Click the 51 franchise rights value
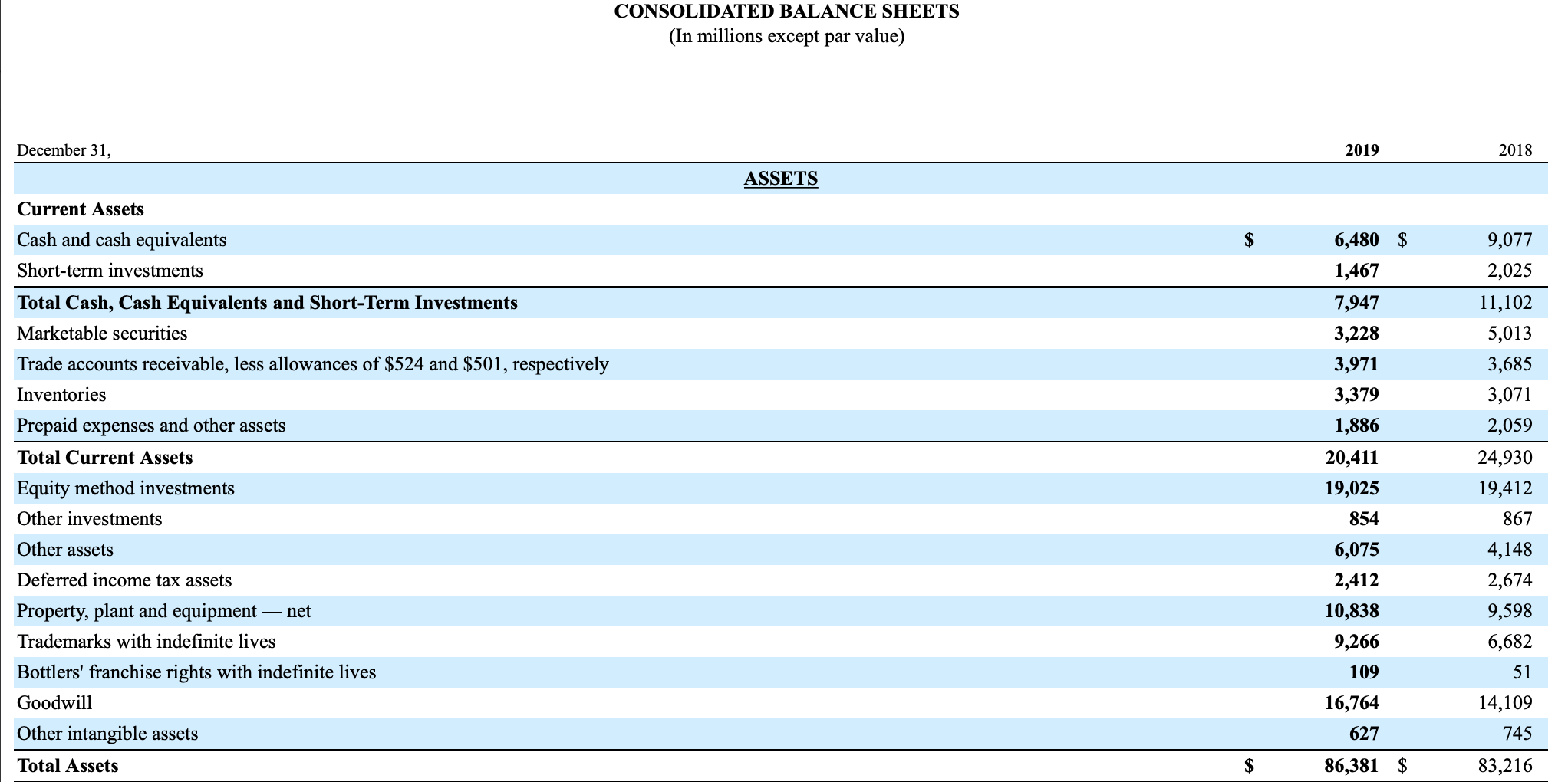This screenshot has height=782, width=1568. coord(1523,672)
